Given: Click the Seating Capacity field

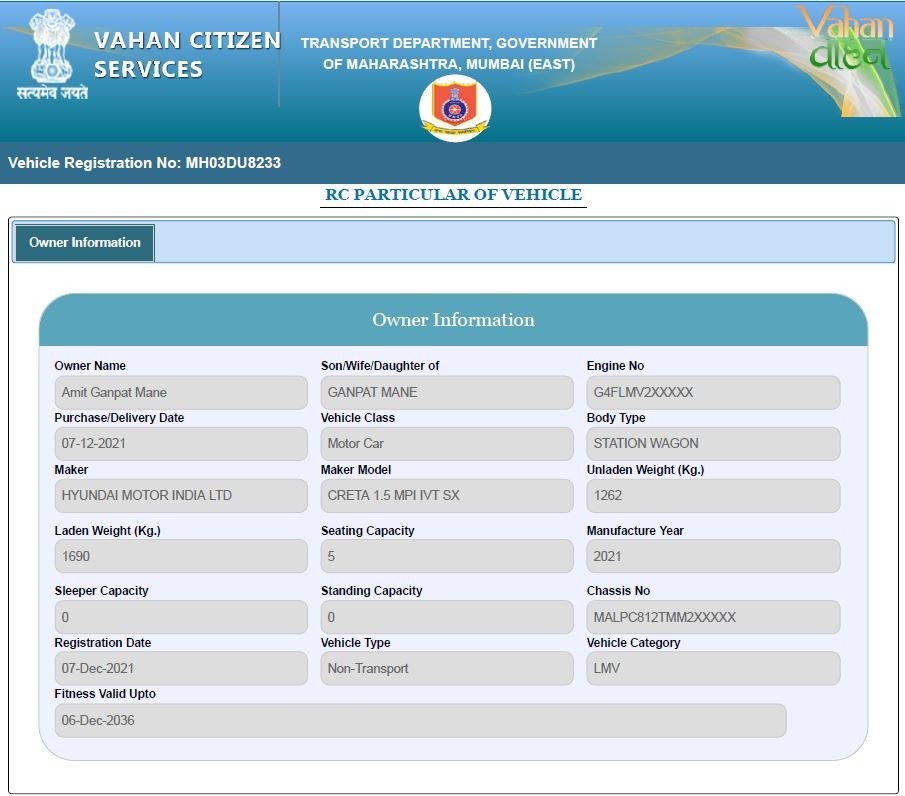Looking at the screenshot, I should [x=447, y=556].
